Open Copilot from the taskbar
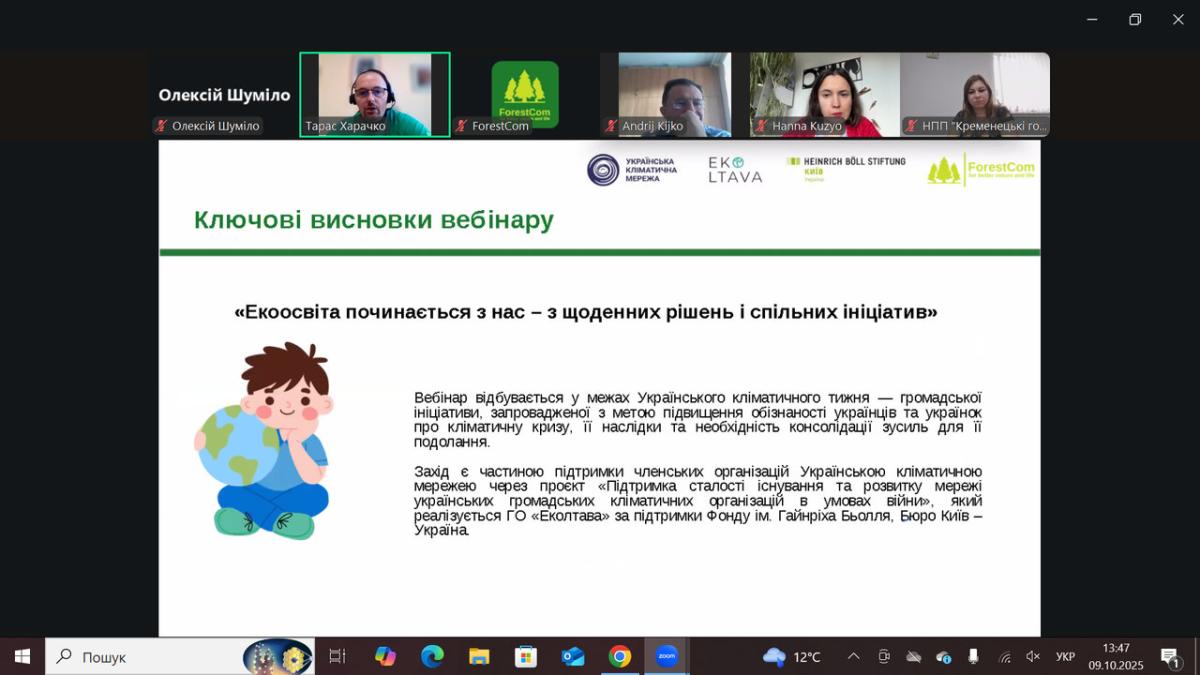 point(385,656)
